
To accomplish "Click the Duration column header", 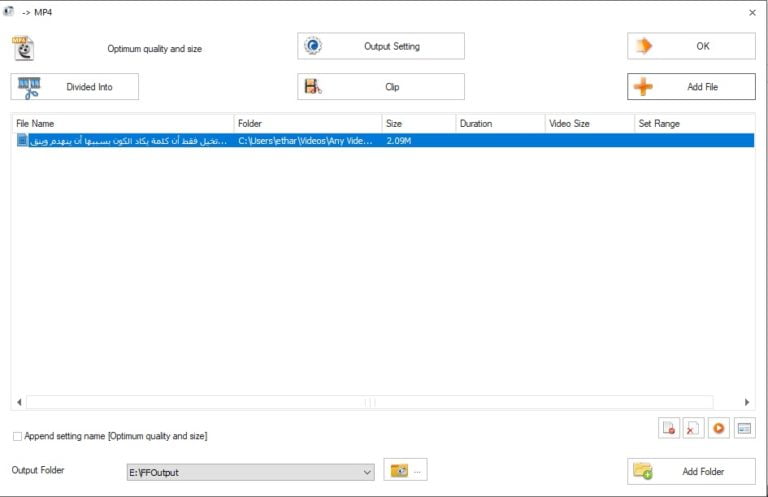I will pyautogui.click(x=498, y=123).
